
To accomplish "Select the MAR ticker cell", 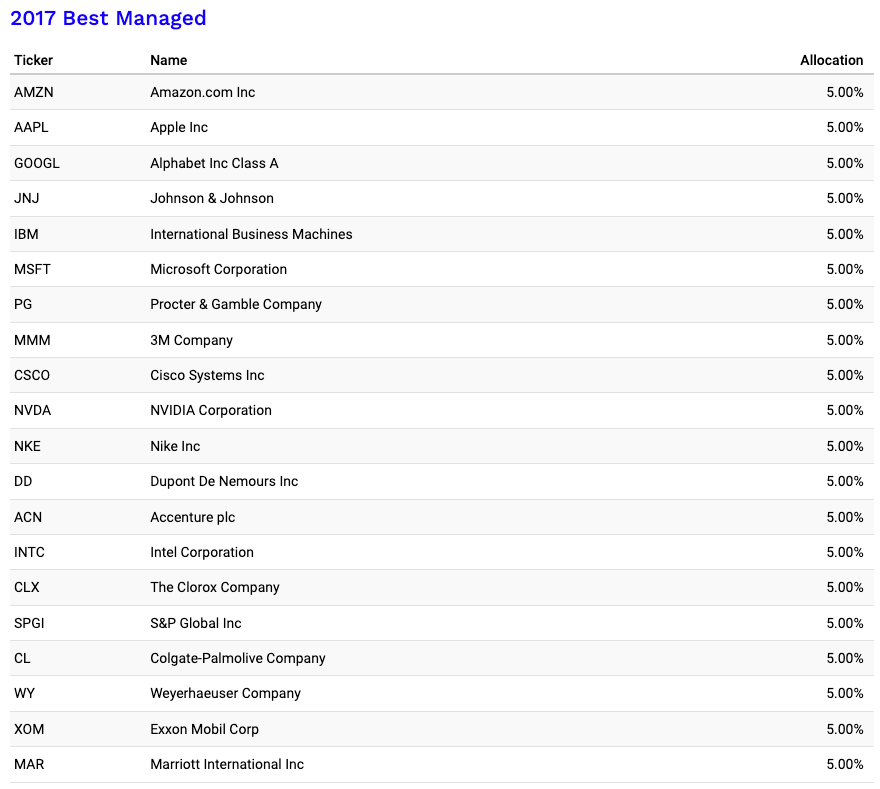I will tap(29, 764).
